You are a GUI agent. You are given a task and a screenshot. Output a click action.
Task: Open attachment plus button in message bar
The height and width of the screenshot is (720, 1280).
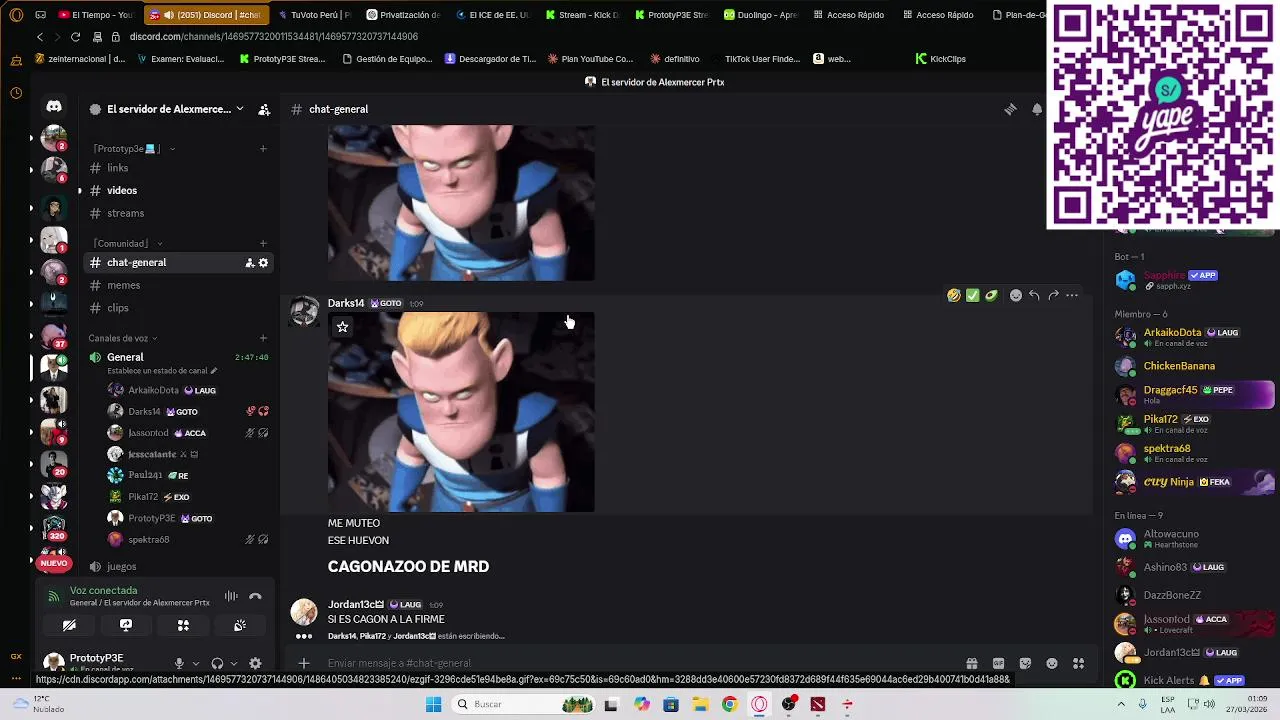pyautogui.click(x=304, y=662)
